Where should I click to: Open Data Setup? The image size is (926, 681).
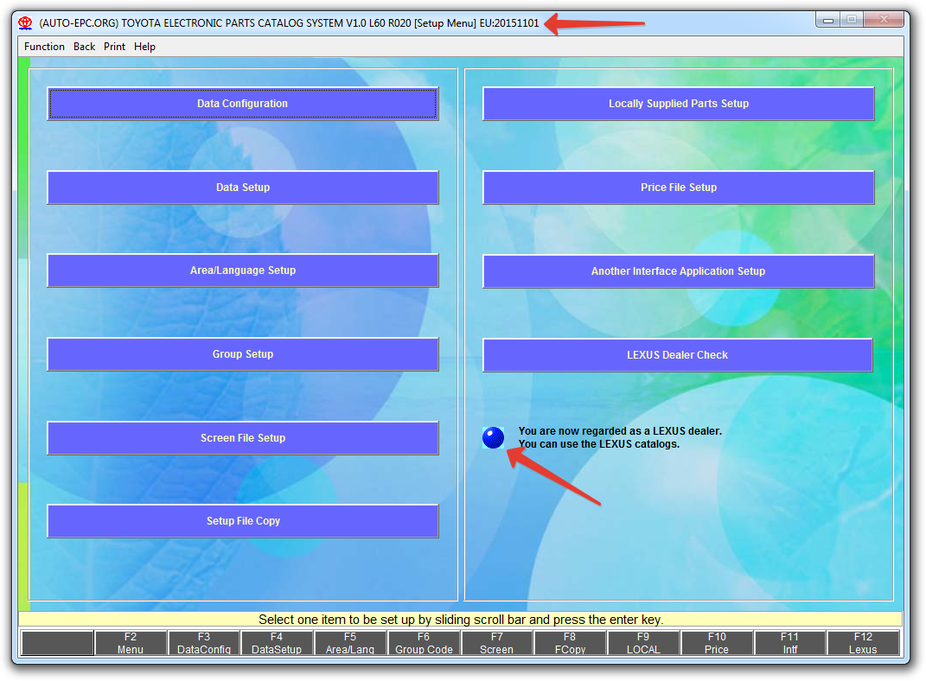click(x=243, y=187)
